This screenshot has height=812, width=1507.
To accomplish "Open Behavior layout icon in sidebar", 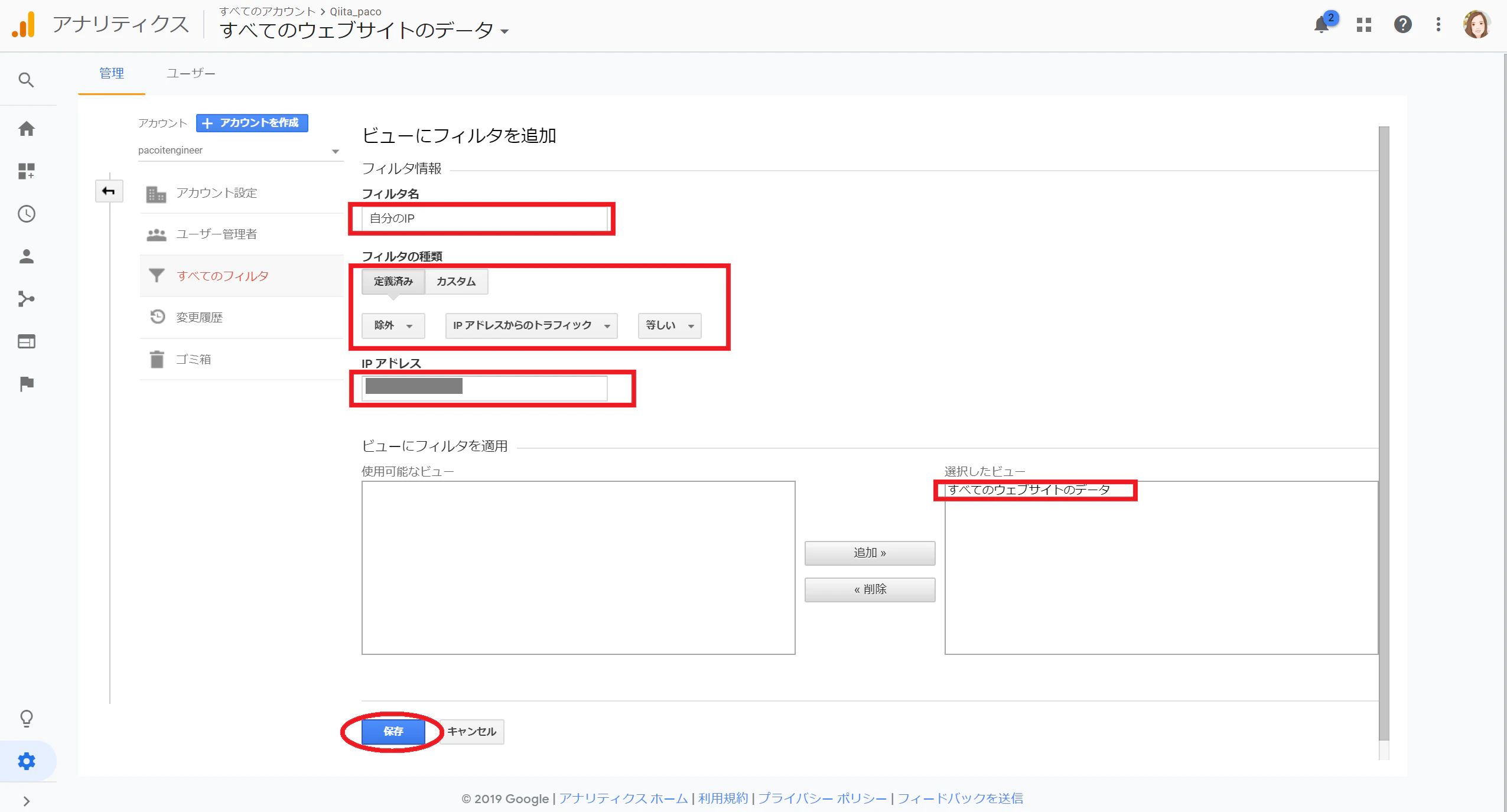I will (x=26, y=341).
